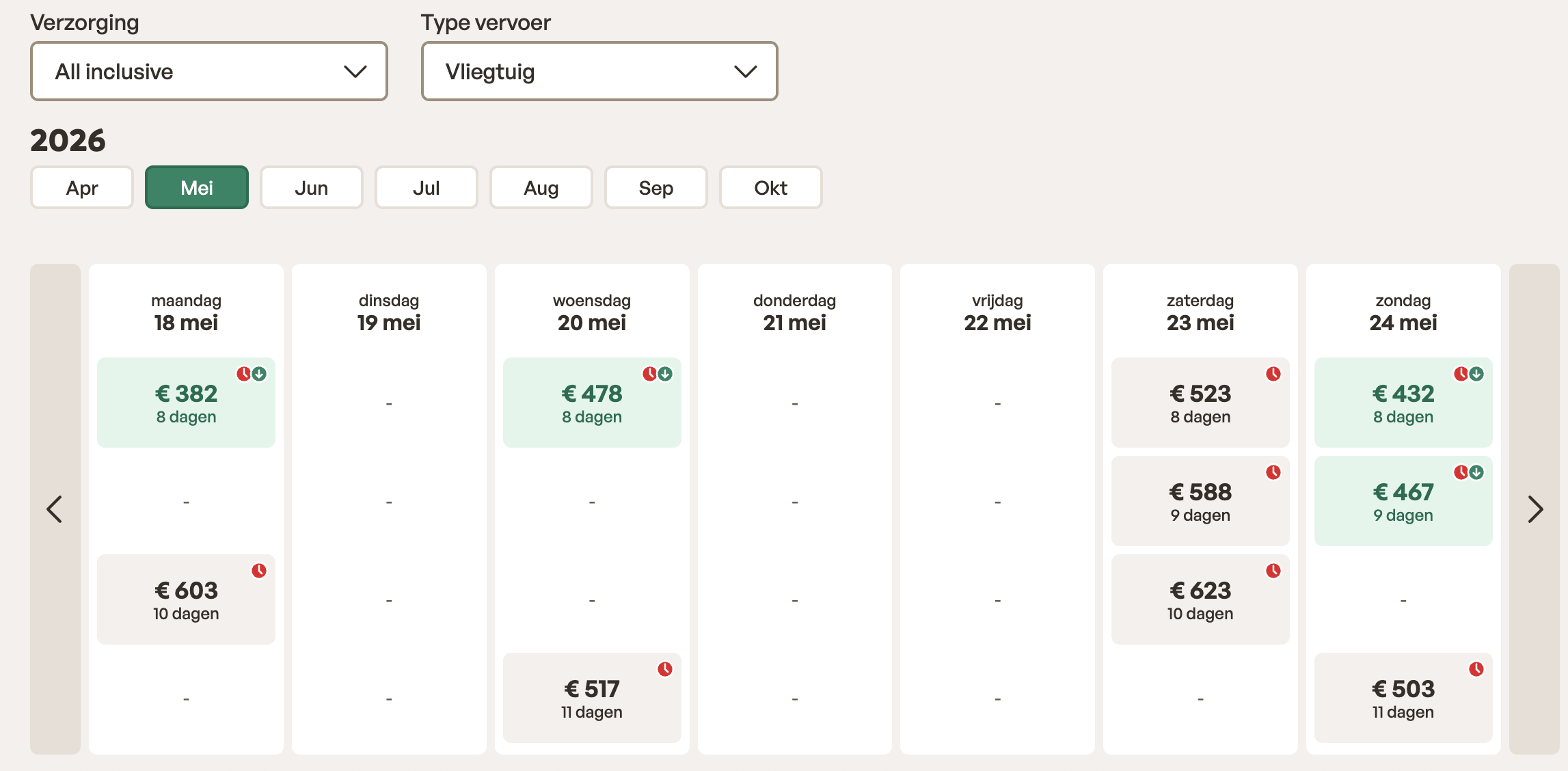
Task: Go to previous week with left arrow
Action: pos(55,509)
